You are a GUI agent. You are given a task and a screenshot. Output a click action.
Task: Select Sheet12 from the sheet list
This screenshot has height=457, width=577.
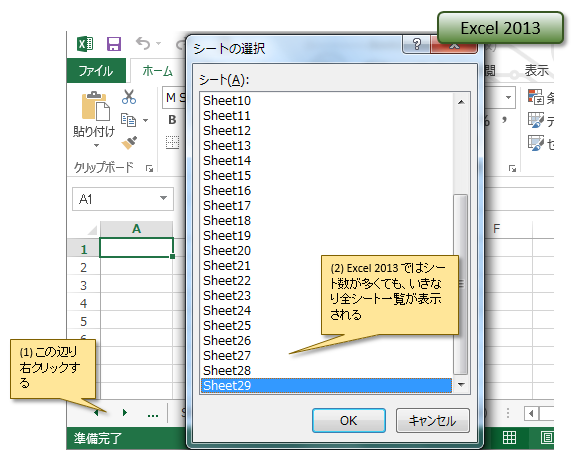click(326, 131)
